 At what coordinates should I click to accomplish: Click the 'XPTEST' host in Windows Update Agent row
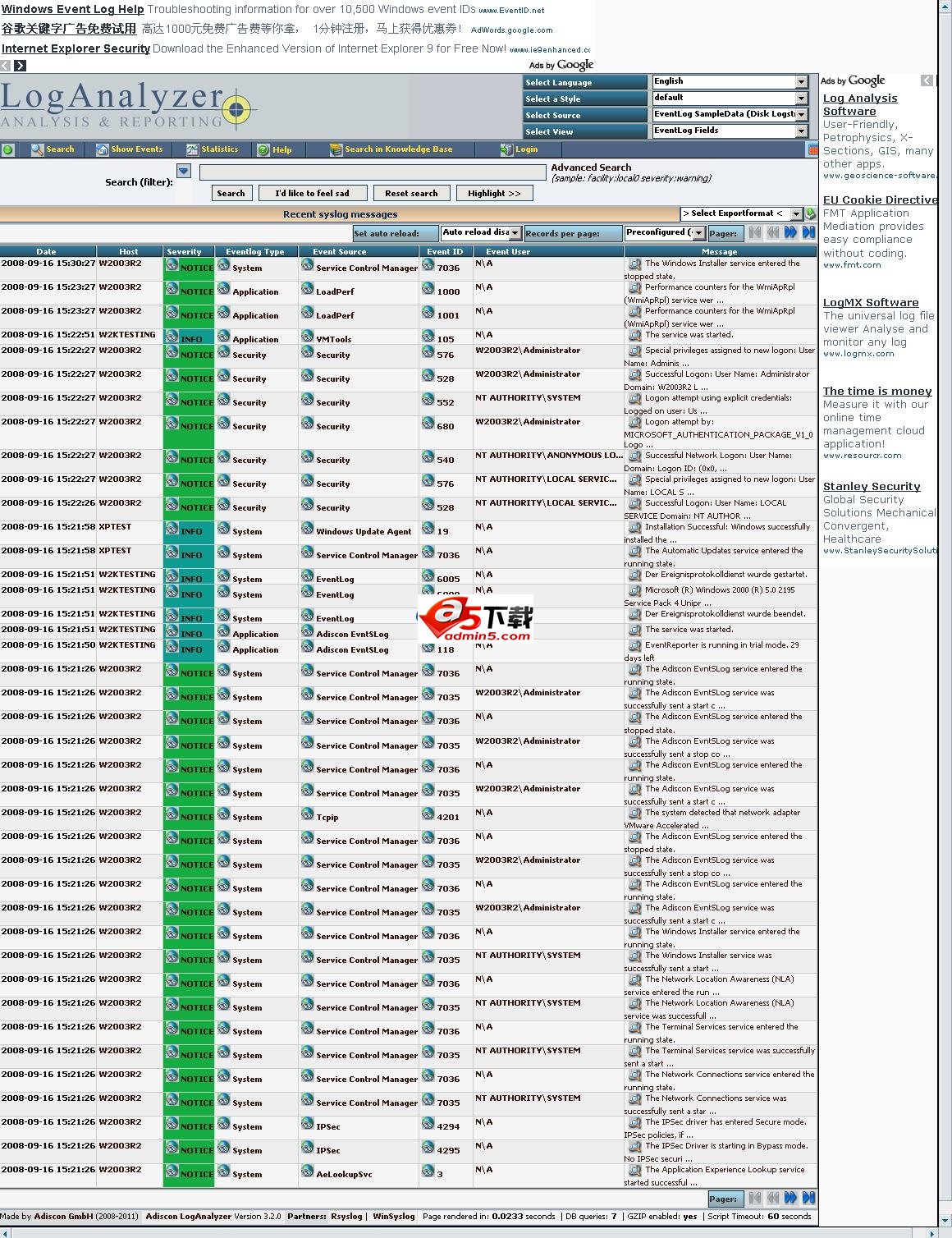(115, 526)
